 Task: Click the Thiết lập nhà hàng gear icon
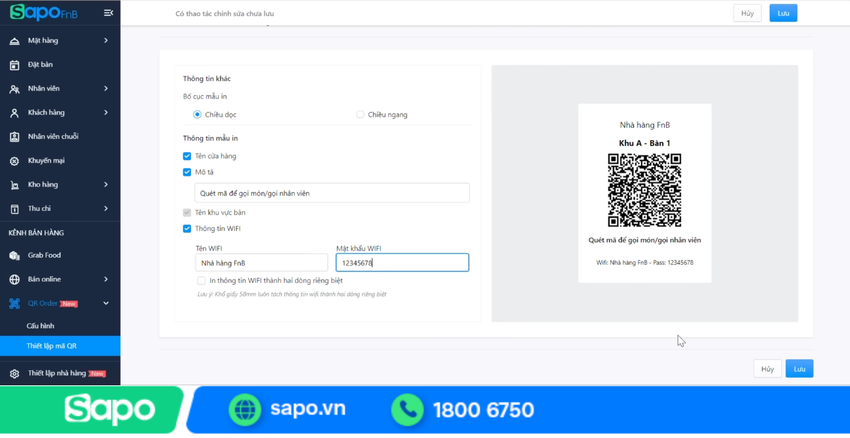[15, 373]
